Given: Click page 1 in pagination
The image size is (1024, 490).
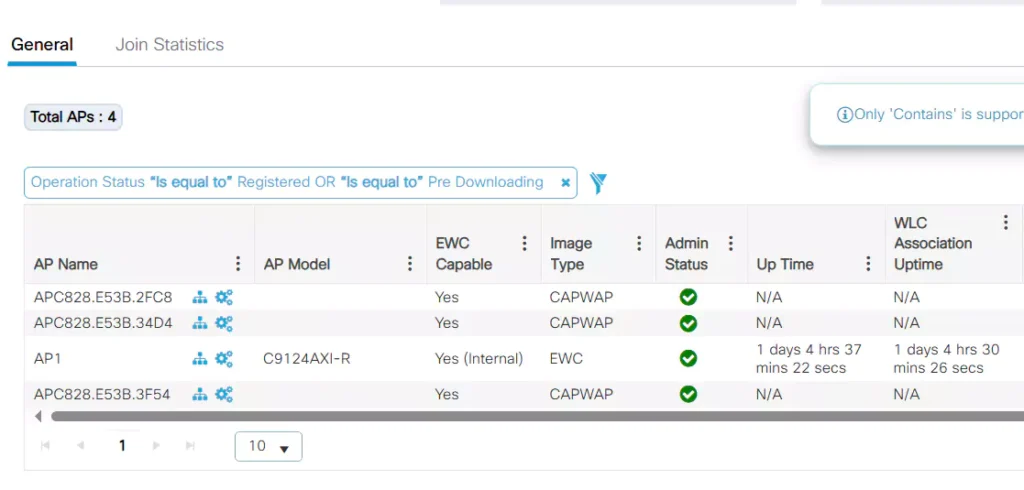Looking at the screenshot, I should pyautogui.click(x=122, y=446).
